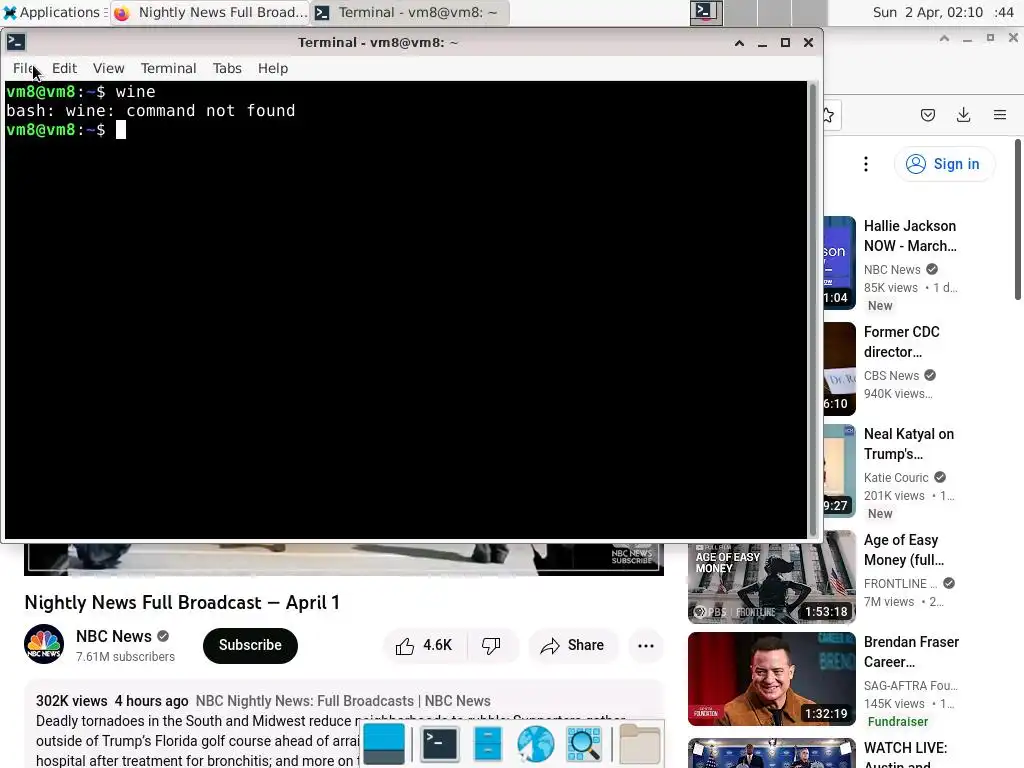This screenshot has height=768, width=1024.
Task: Open Age of Easy Money video title
Action: (904, 550)
